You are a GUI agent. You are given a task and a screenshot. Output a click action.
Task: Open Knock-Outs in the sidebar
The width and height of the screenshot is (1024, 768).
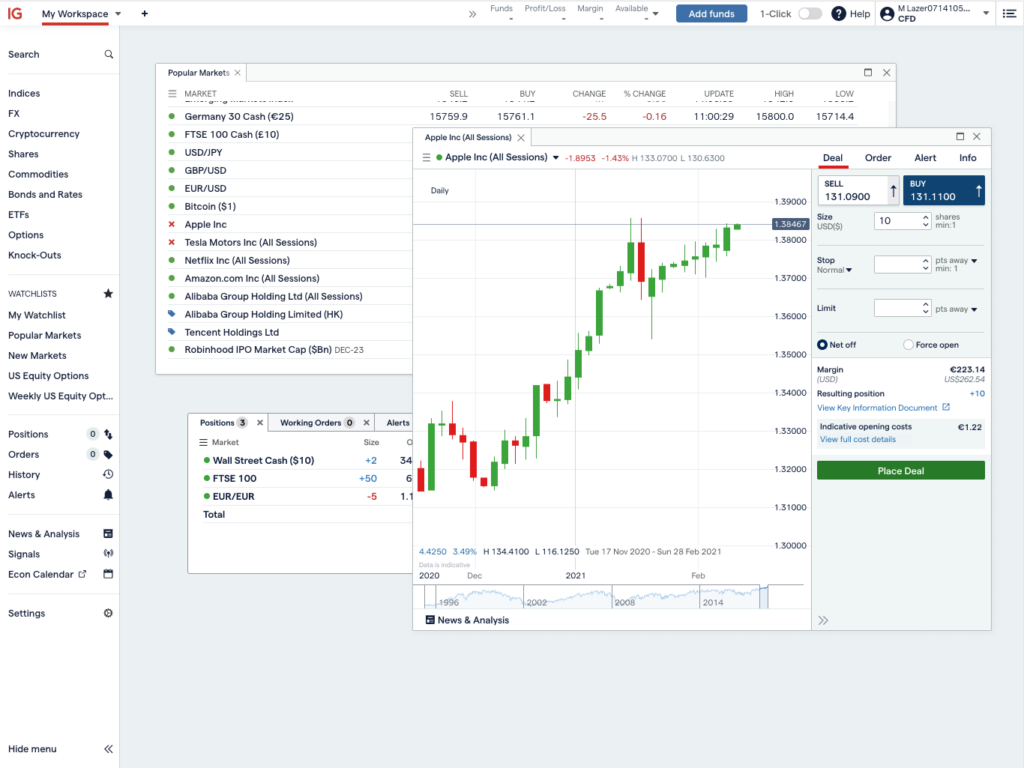pos(35,255)
